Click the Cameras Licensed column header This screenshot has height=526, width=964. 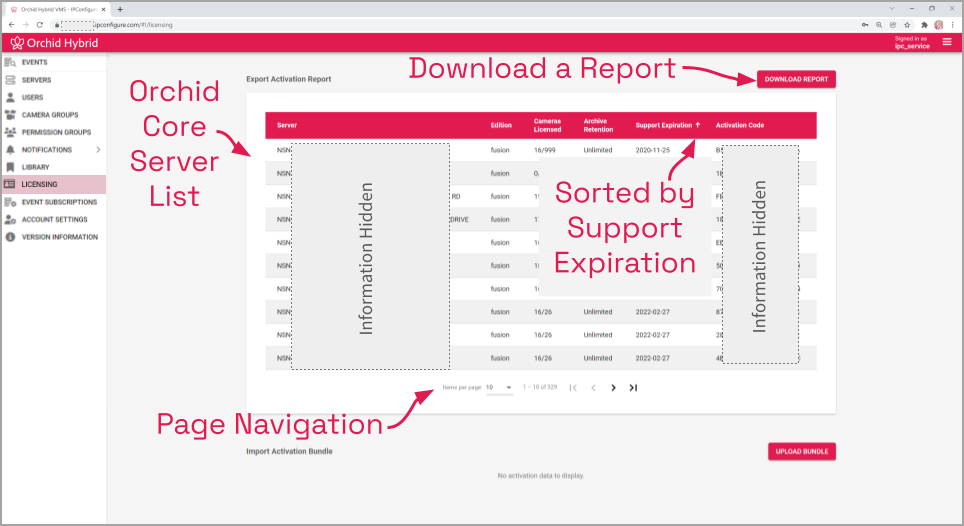pos(547,125)
